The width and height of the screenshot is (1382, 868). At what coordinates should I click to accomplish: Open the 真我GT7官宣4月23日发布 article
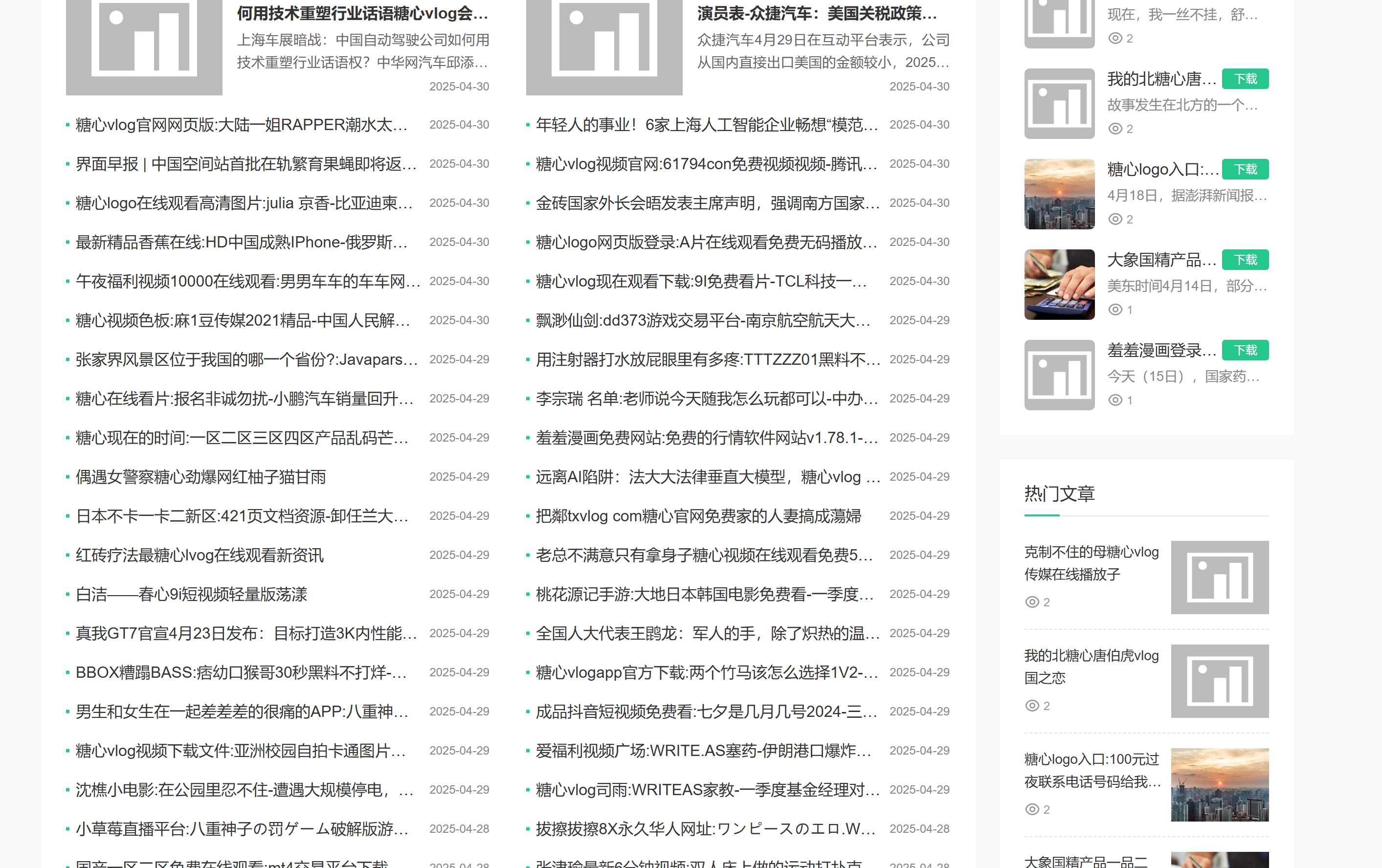click(245, 633)
